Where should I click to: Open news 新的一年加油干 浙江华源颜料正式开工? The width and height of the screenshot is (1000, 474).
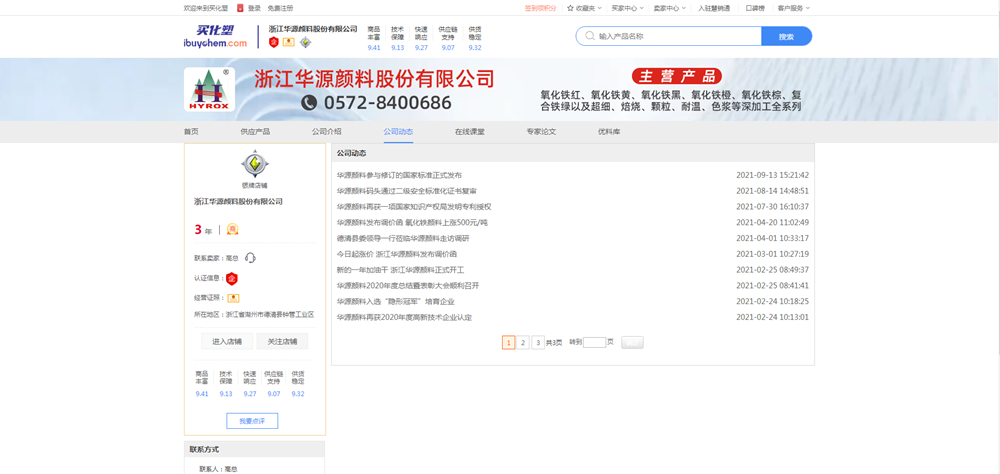coord(401,270)
